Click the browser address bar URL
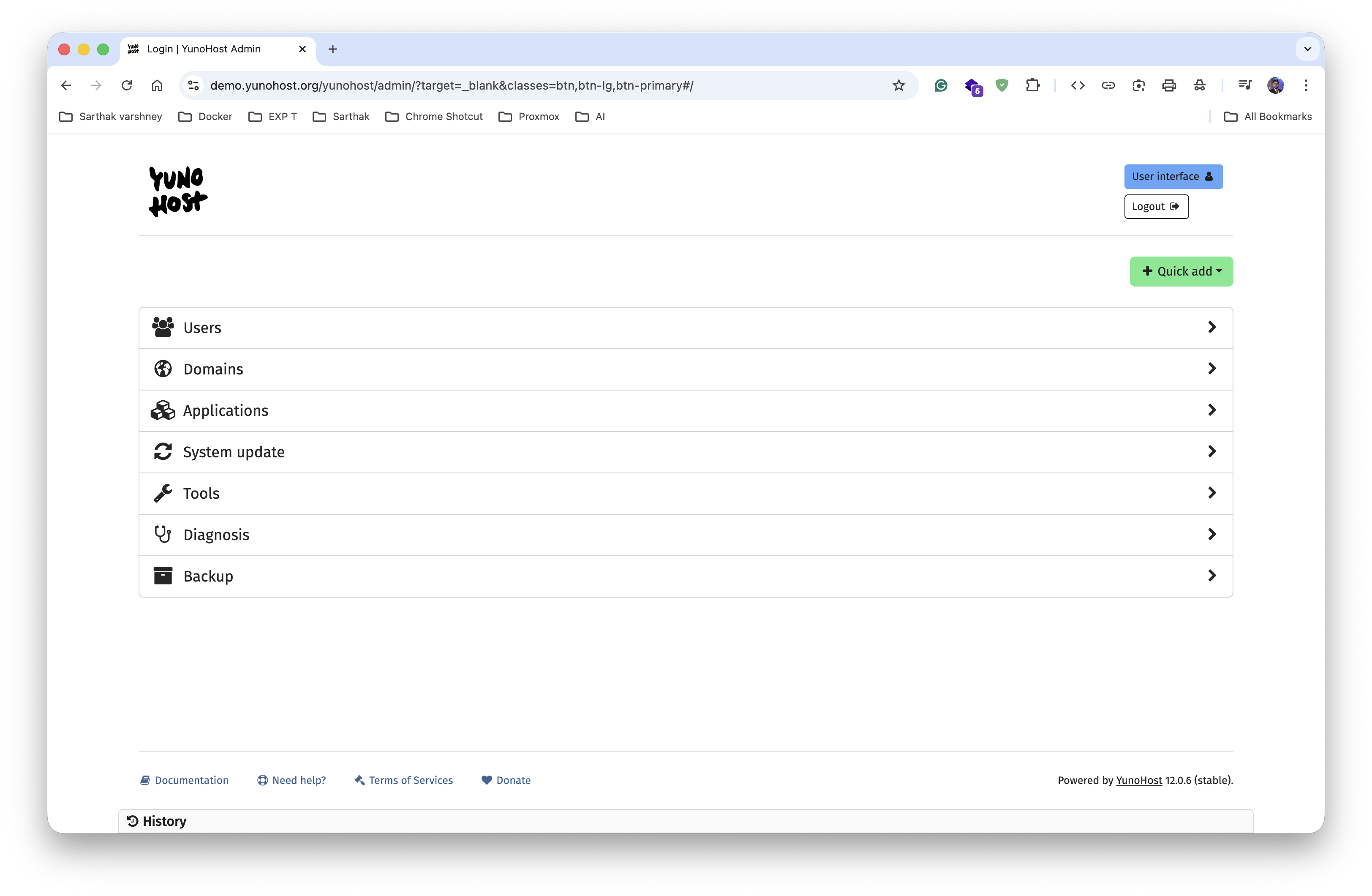The height and width of the screenshot is (896, 1372). (452, 85)
